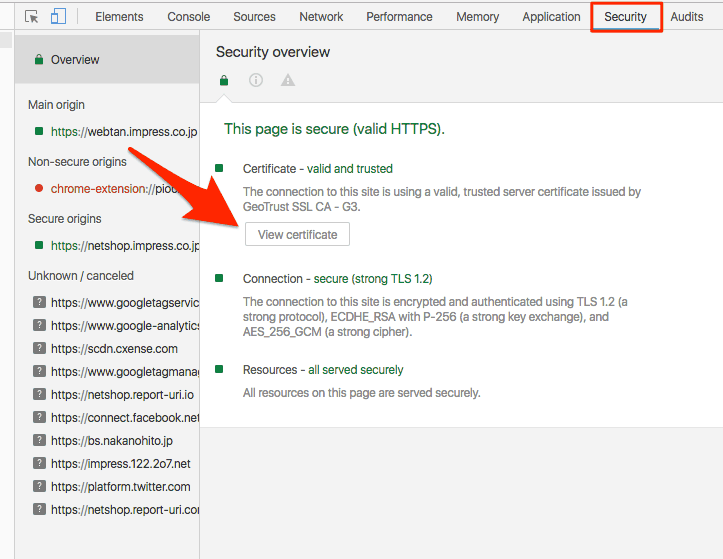The image size is (723, 559).
Task: Switch to the Console tab
Action: click(188, 17)
